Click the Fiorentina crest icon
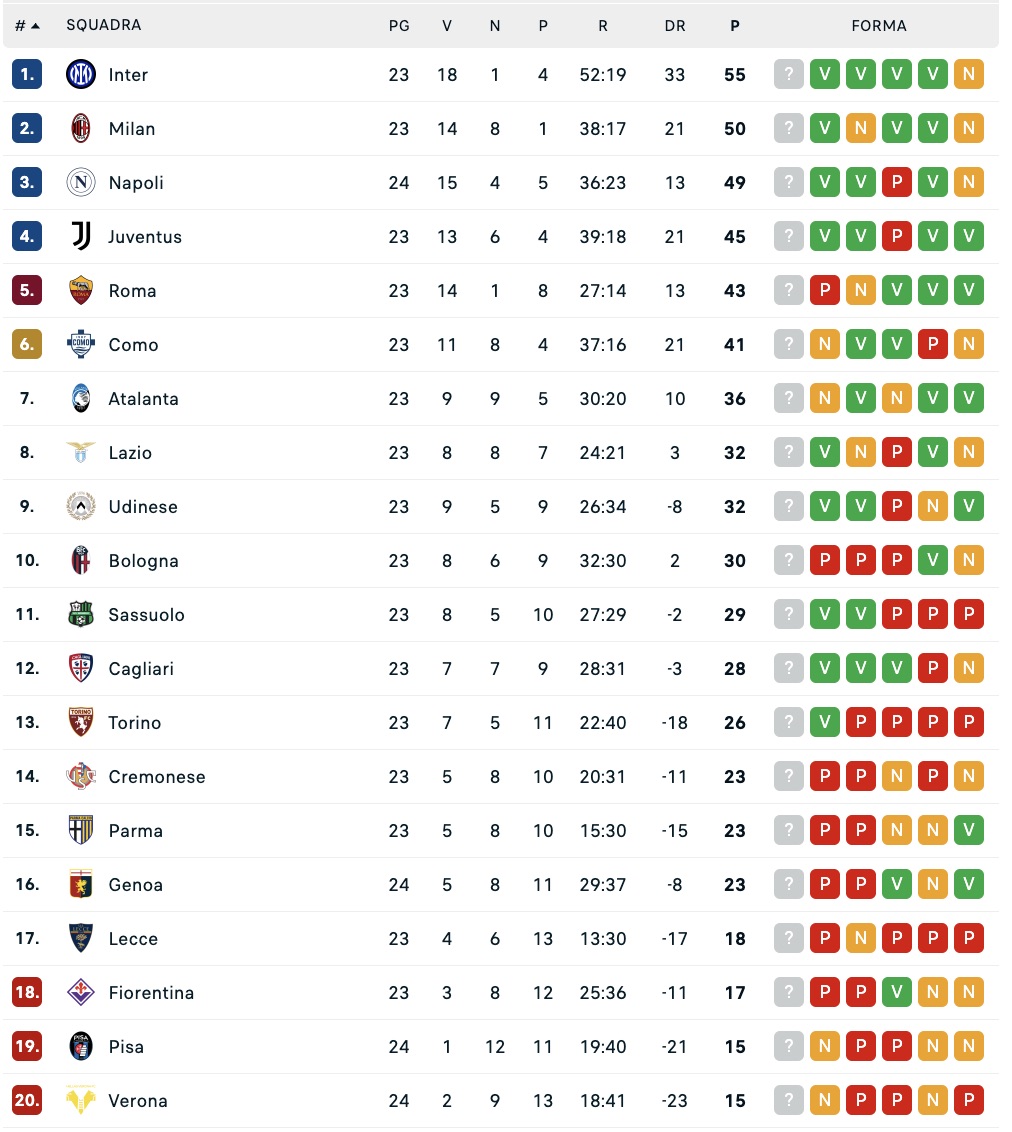This screenshot has width=1012, height=1132. pos(81,993)
